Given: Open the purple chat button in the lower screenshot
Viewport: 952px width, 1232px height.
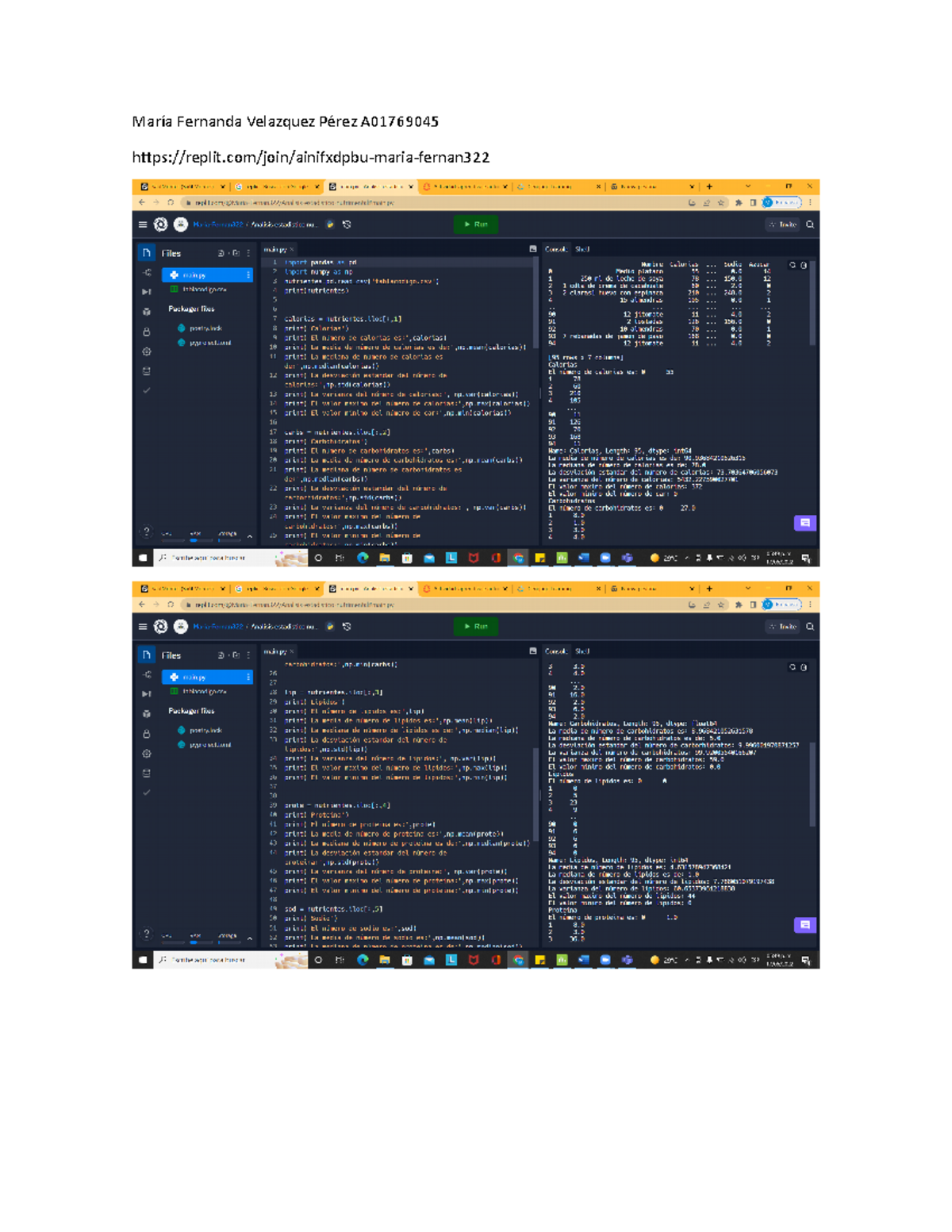Looking at the screenshot, I should pyautogui.click(x=804, y=925).
